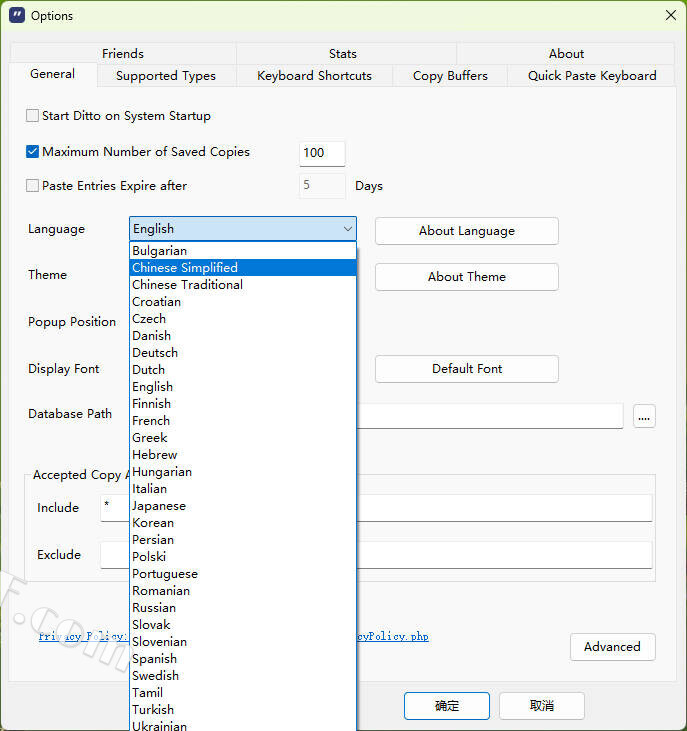Choose Ukrainian at list bottom
The height and width of the screenshot is (731, 687).
click(243, 725)
